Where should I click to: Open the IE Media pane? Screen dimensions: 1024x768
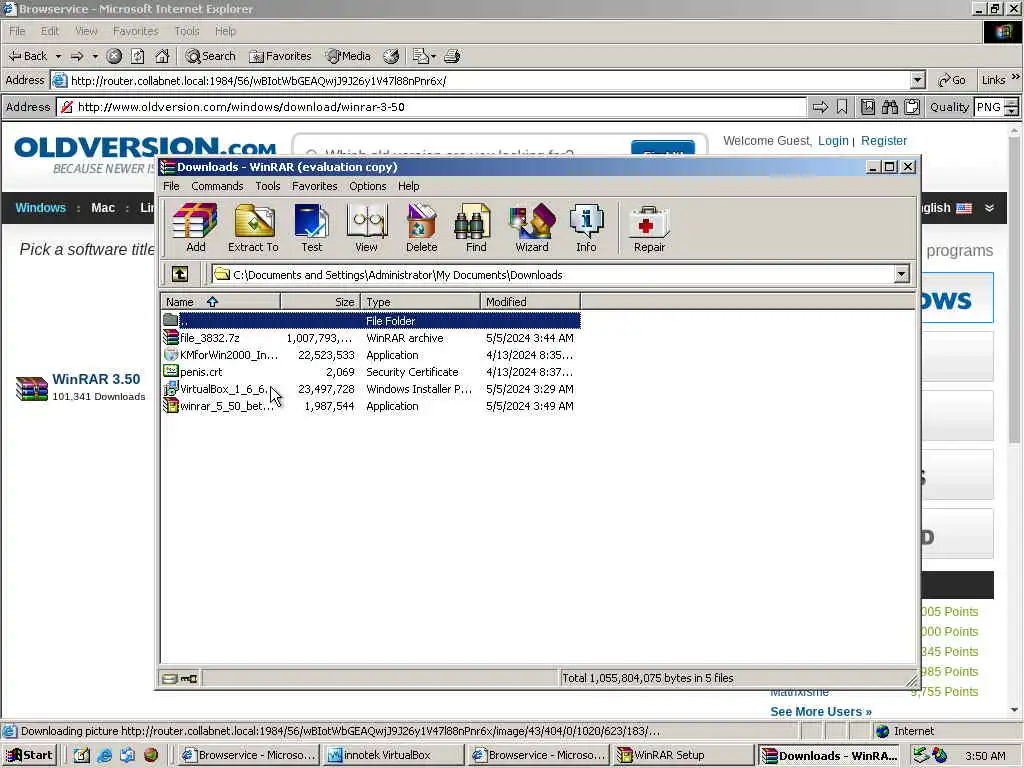(x=348, y=56)
